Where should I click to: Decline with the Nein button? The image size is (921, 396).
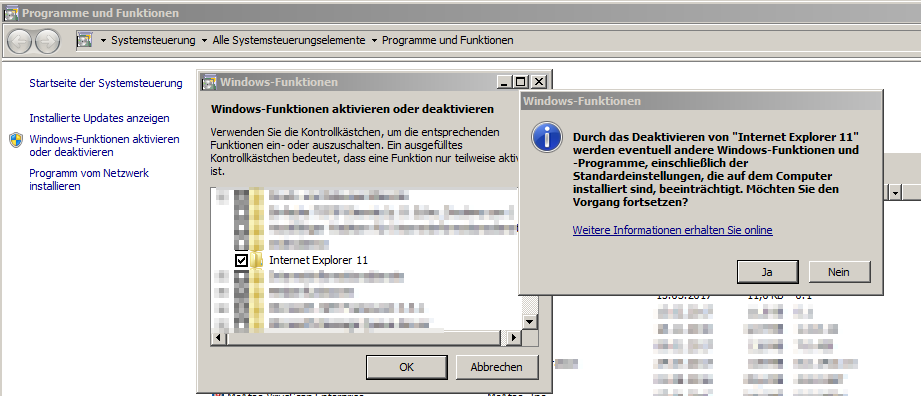[839, 272]
